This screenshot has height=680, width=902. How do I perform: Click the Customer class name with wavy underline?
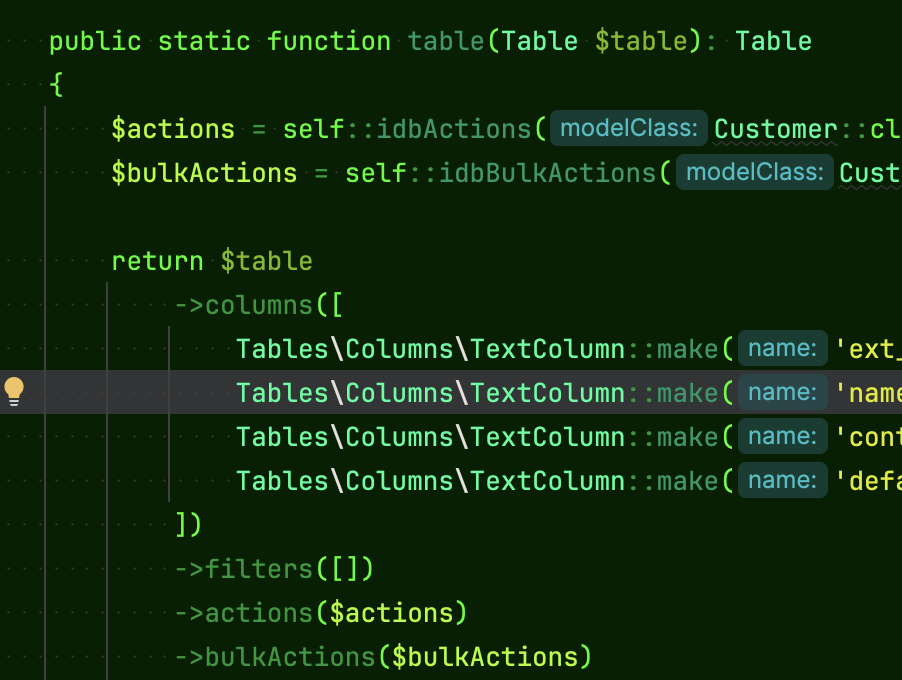pos(775,129)
